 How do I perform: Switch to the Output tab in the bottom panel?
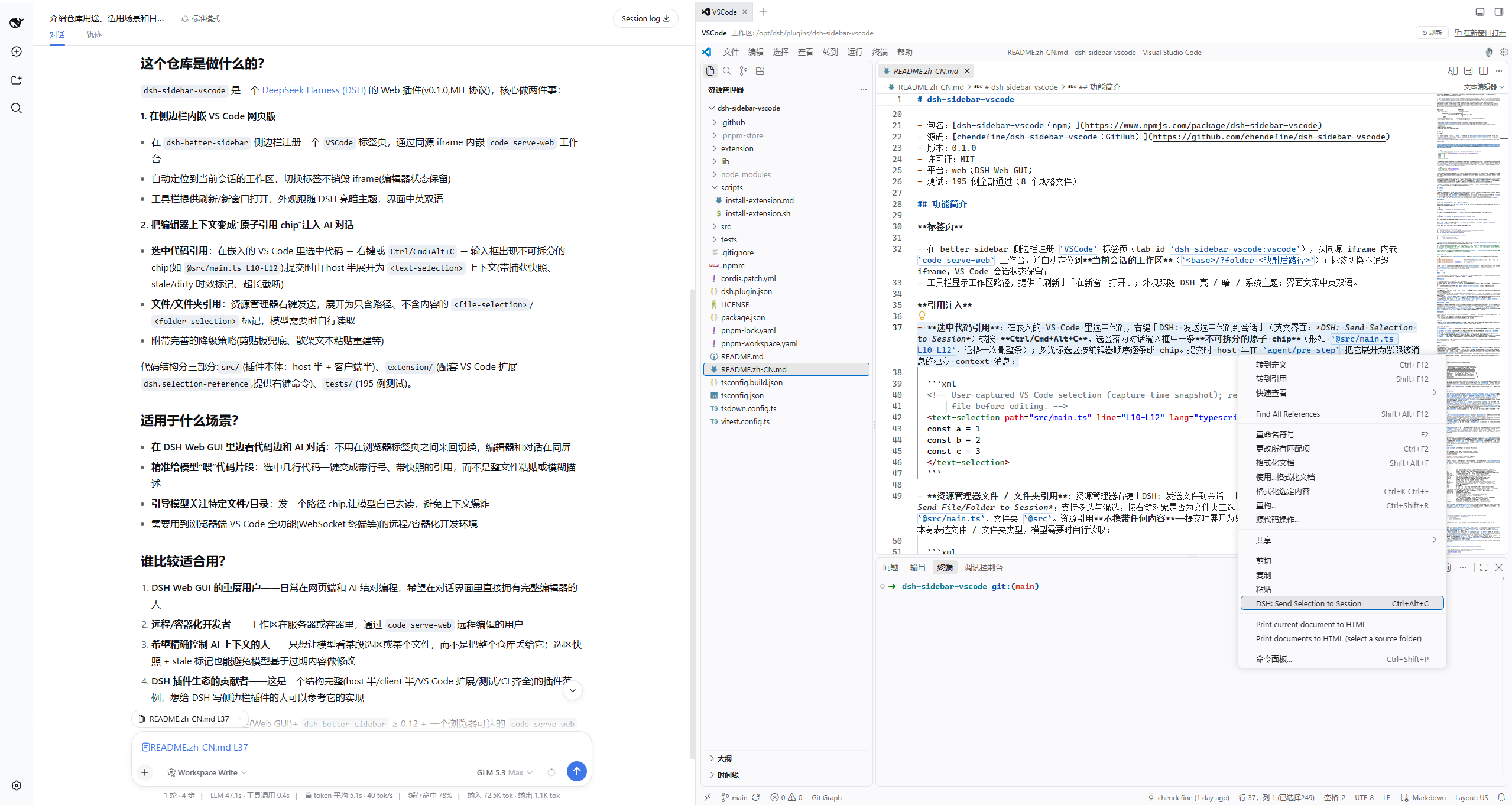point(917,567)
